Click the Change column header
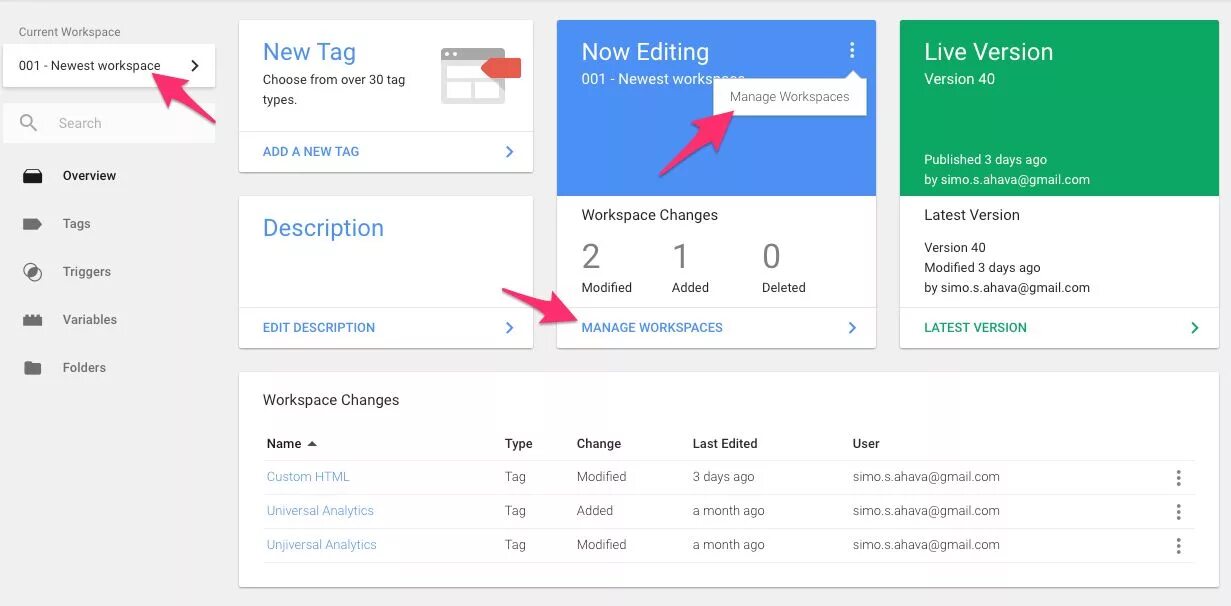Image resolution: width=1231 pixels, height=606 pixels. coord(599,444)
